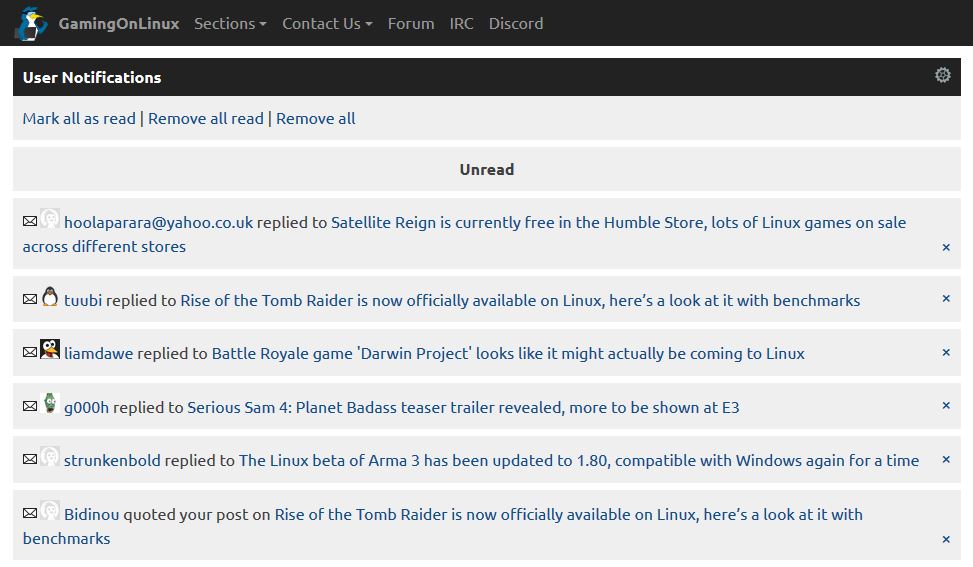Click g000h's green avatar

pos(50,405)
